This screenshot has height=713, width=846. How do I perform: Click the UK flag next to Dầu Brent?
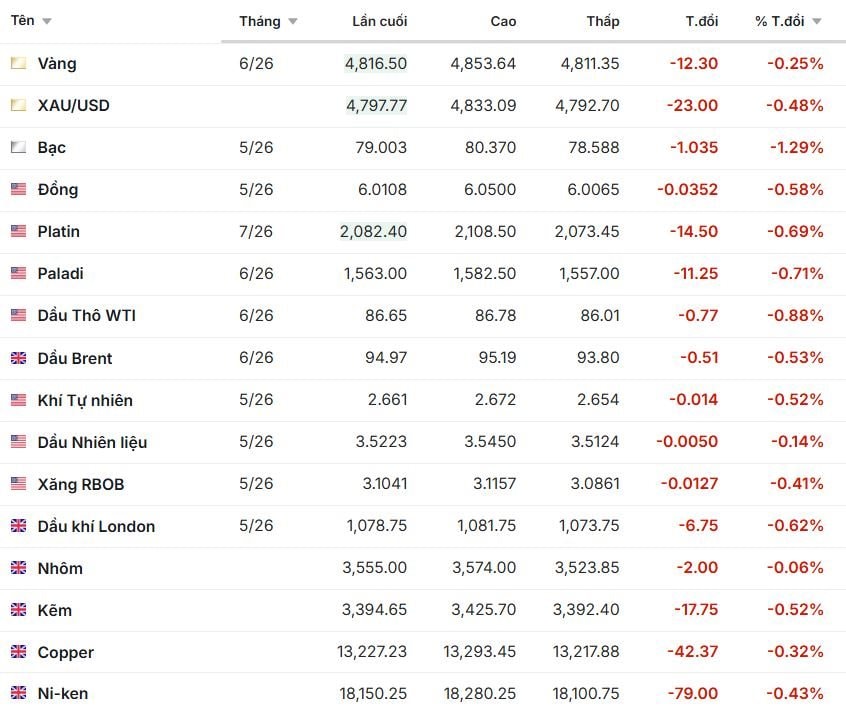[18, 358]
